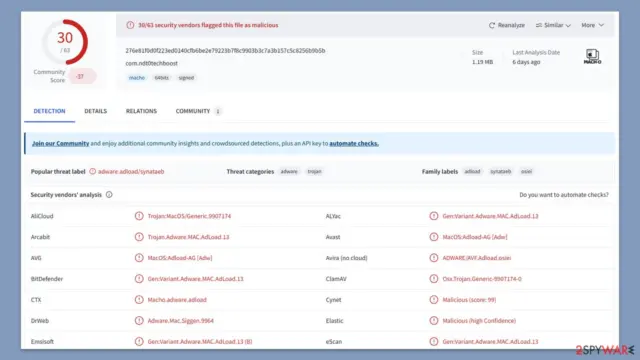Expand the Similar dropdown menu

click(553, 25)
